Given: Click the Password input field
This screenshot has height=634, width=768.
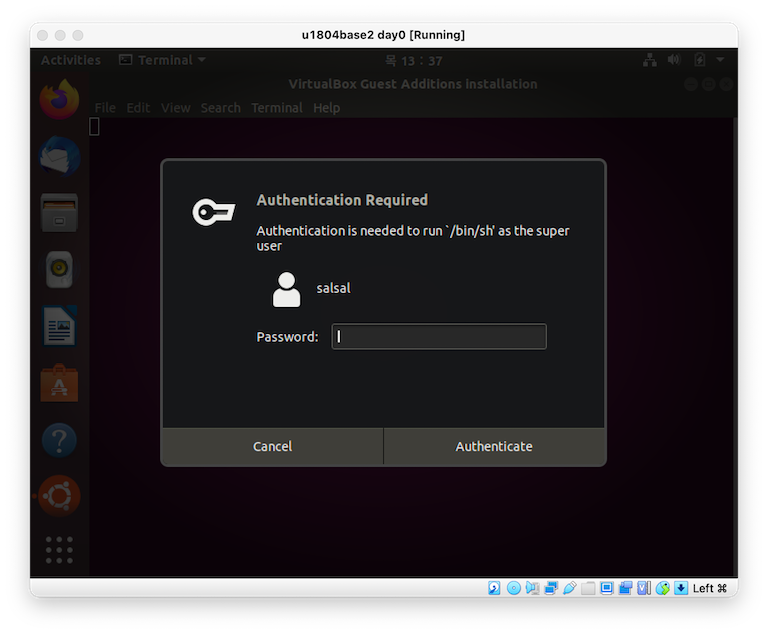Looking at the screenshot, I should click(439, 337).
